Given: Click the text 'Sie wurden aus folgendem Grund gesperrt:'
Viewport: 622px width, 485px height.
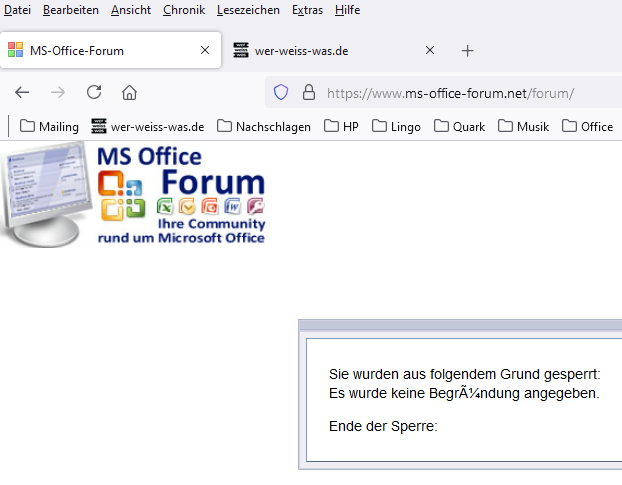Looking at the screenshot, I should (465, 374).
